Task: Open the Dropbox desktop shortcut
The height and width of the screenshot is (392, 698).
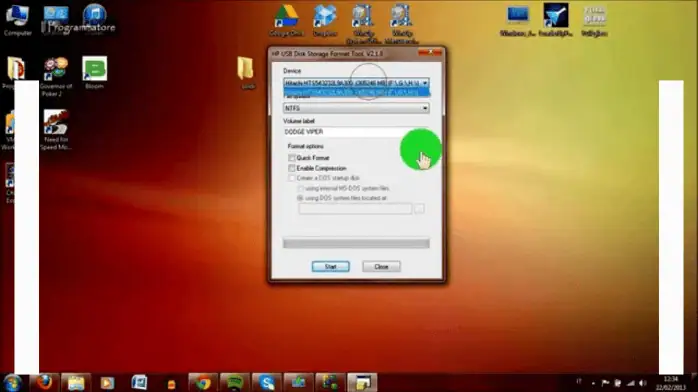Action: point(325,20)
